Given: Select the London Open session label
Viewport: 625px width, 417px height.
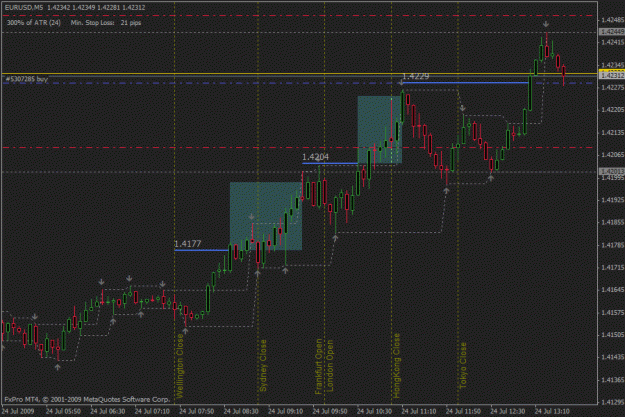Looking at the screenshot, I should [330, 366].
